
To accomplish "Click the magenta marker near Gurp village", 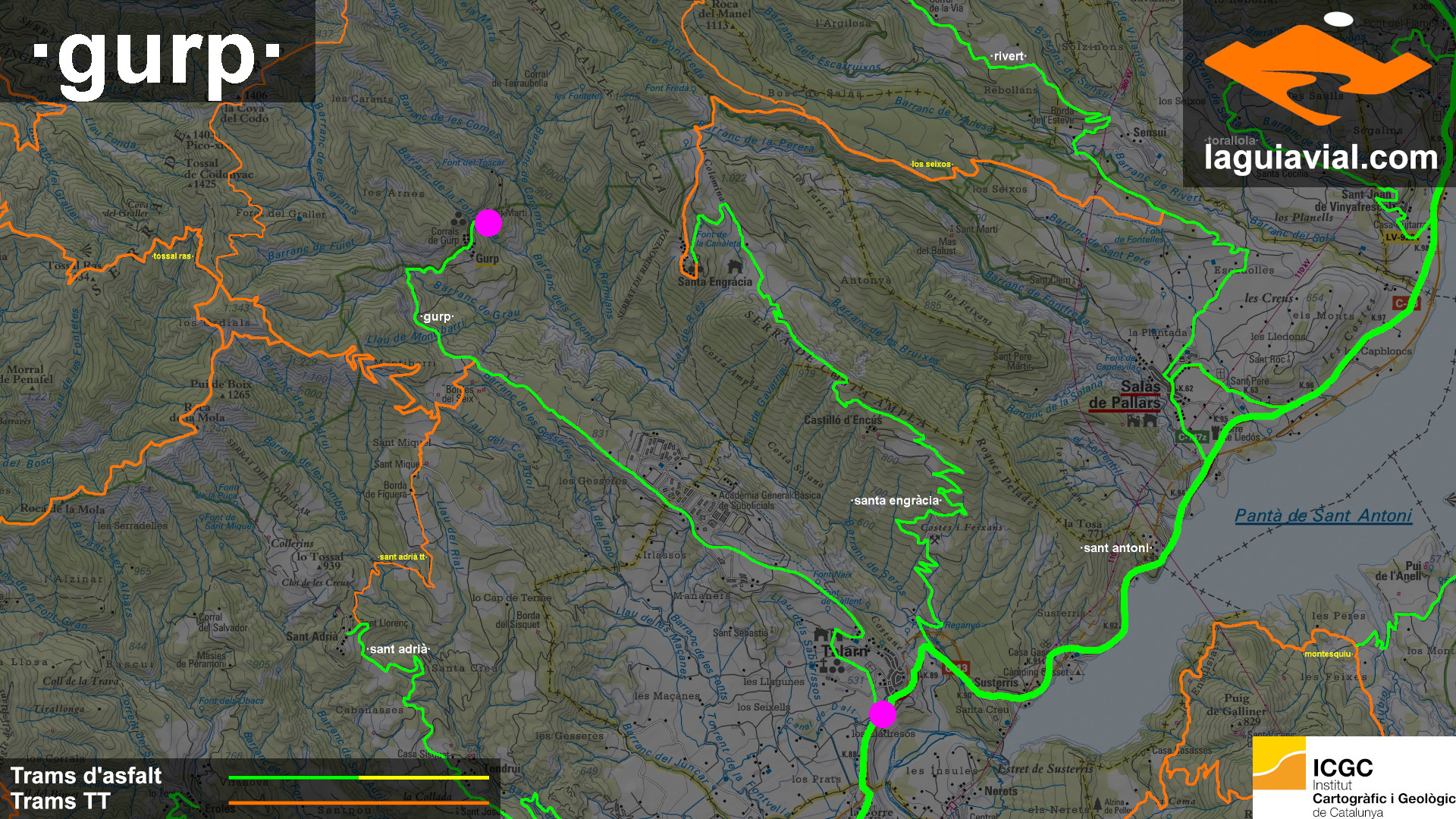I will tap(488, 223).
